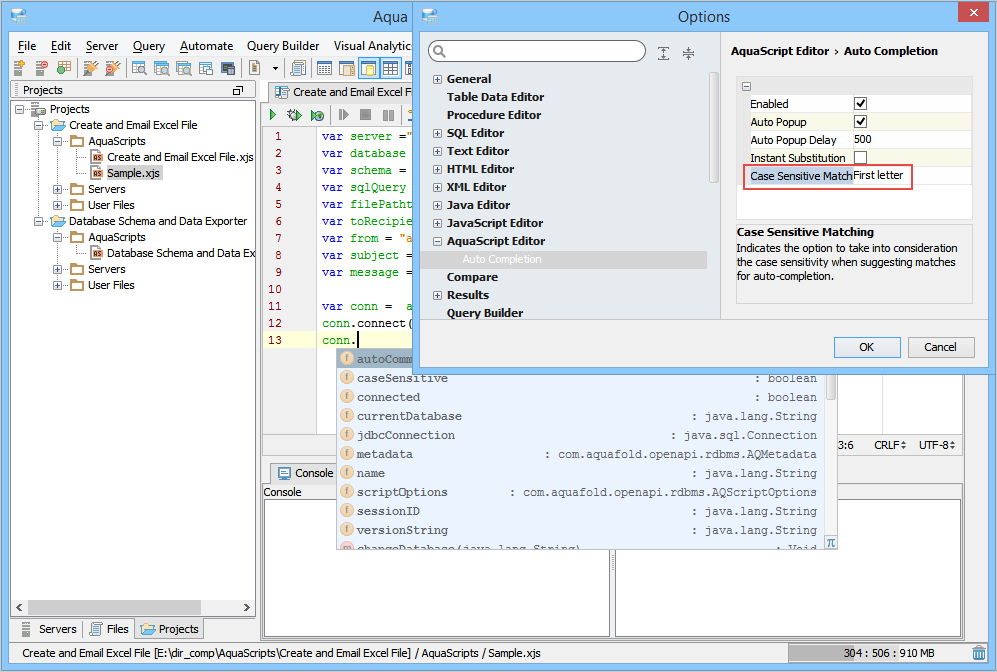Expand the General options node

click(x=437, y=79)
